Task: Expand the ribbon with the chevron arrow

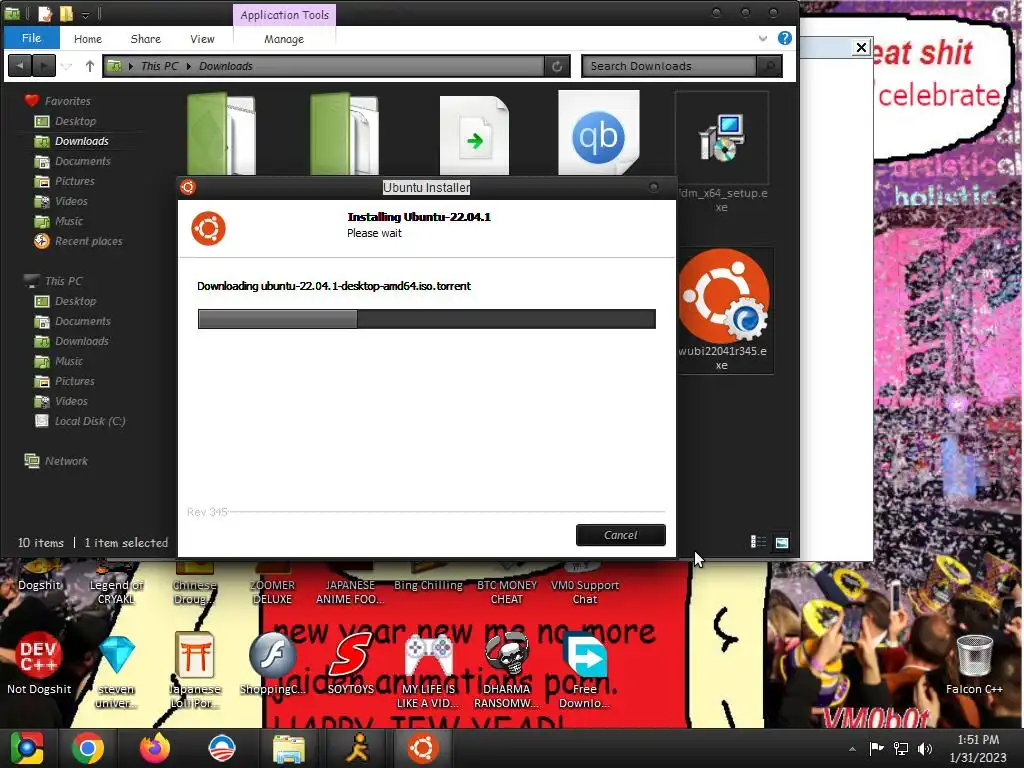Action: click(x=762, y=39)
